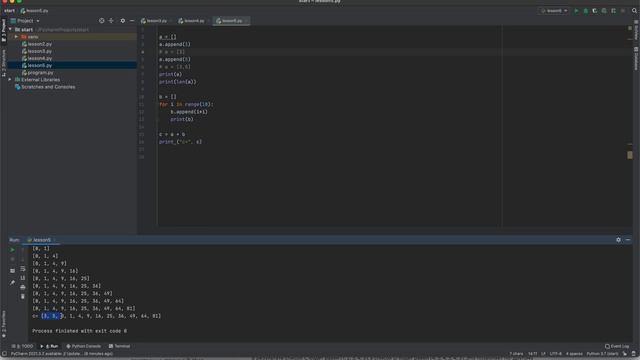Screen dimensions: 640x360
Task: Click the editor scrollbar warning stripe marker
Action: pos(629,155)
